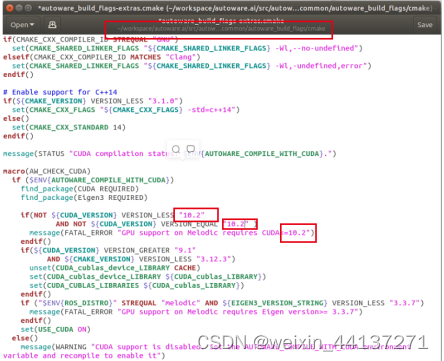Click the last line "variable and recompile to enable it"
Viewport: 444px width, 361px height.
tap(84, 356)
